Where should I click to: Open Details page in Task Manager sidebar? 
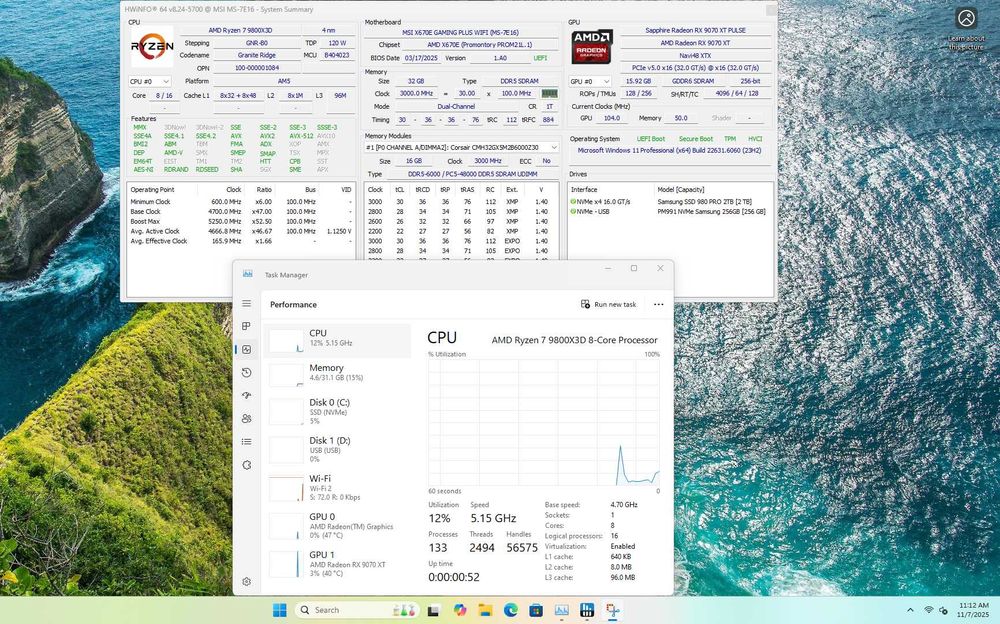coord(247,442)
